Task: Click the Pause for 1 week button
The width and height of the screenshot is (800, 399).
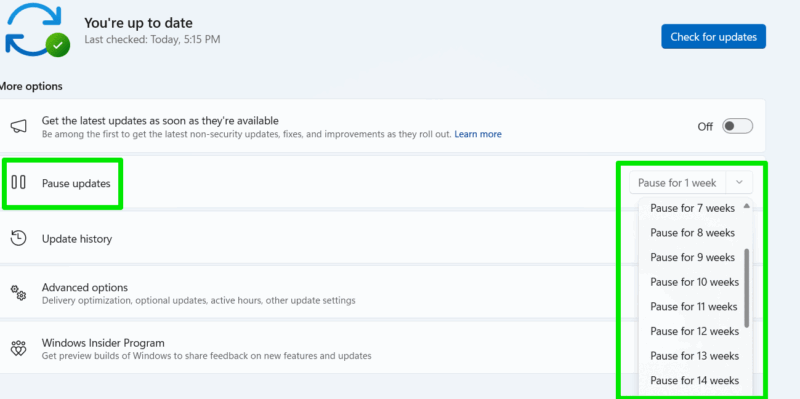Action: [x=677, y=183]
